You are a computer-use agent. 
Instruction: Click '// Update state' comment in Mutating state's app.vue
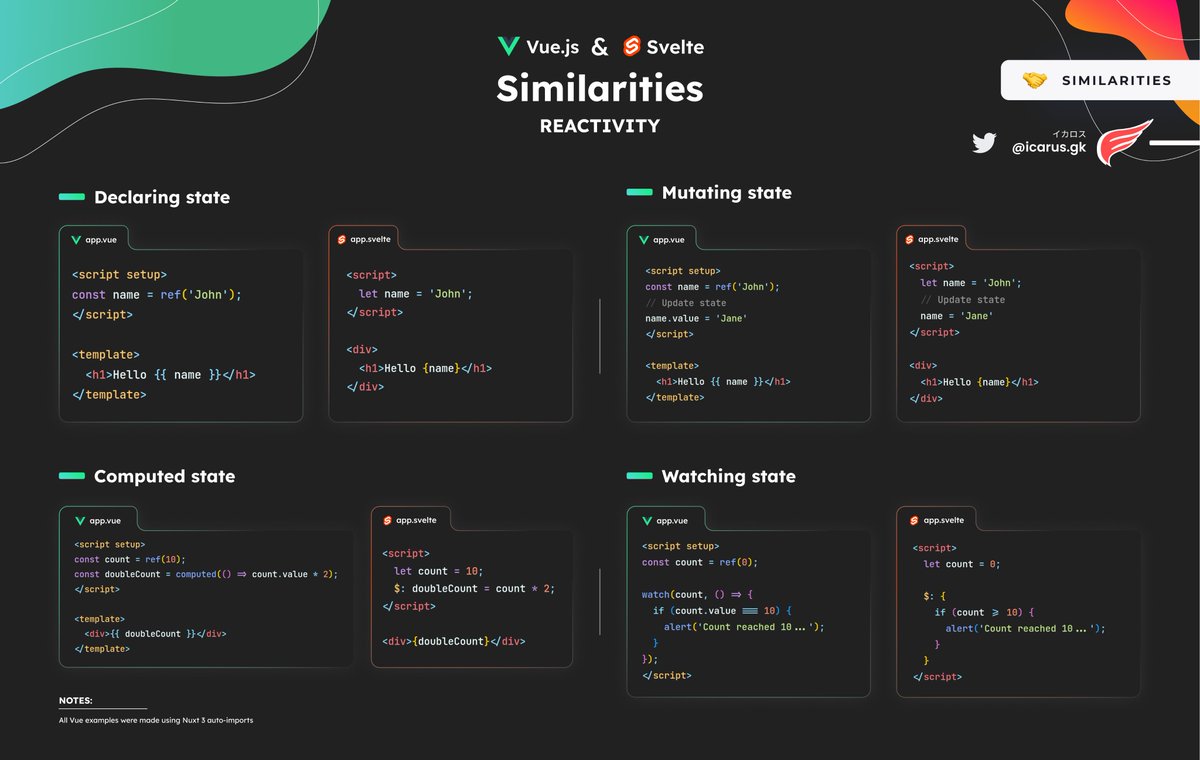click(686, 302)
